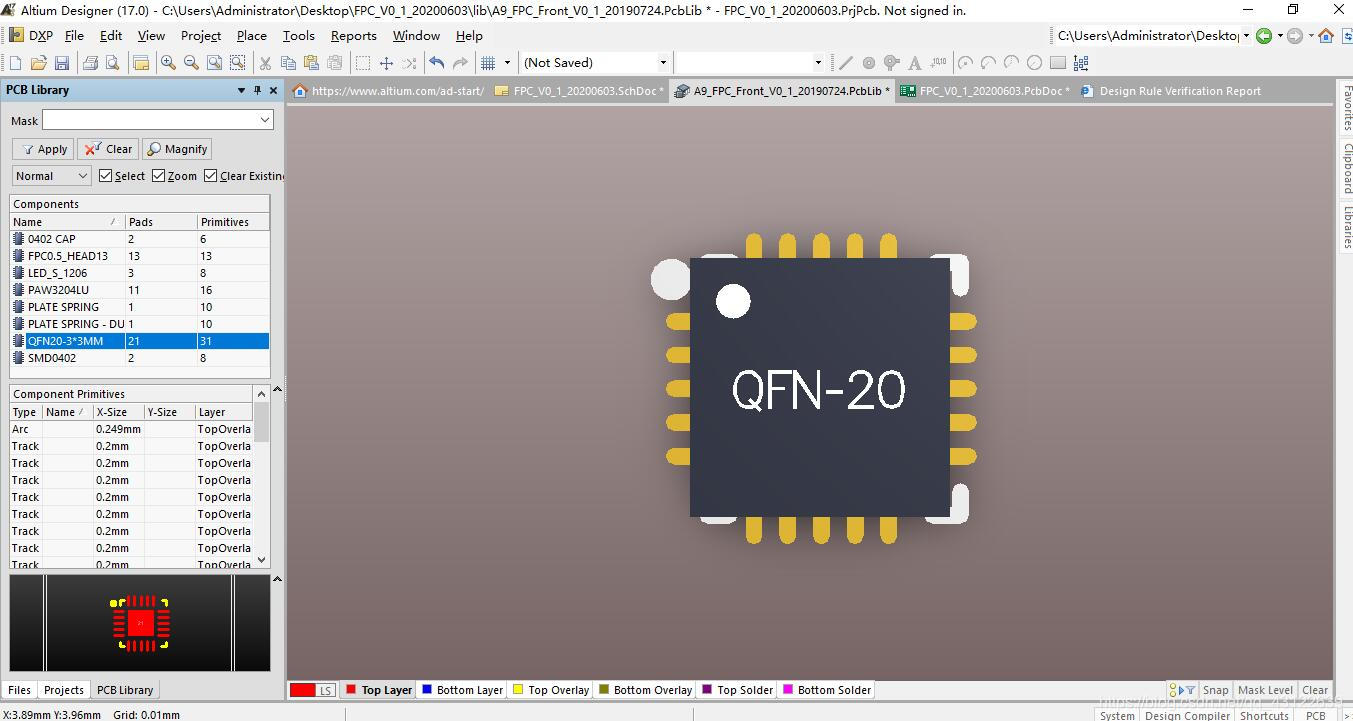Toggle the Zoom checkbox
Screen dimensions: 1353x721
tap(158, 176)
